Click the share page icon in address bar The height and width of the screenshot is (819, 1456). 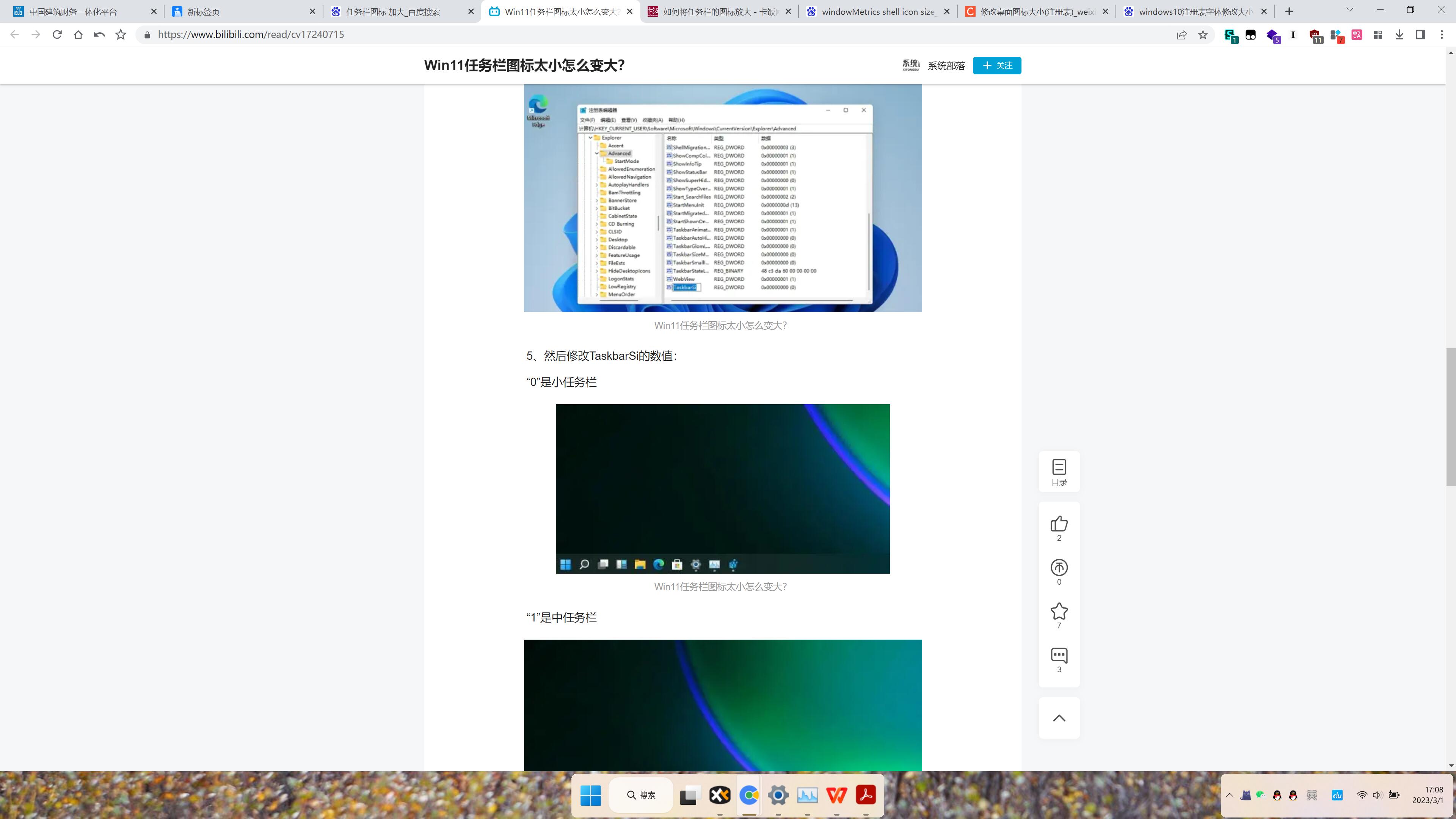pos(1181,35)
